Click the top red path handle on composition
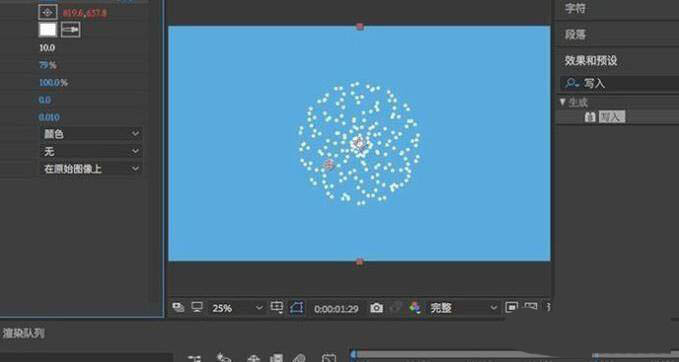 (x=359, y=26)
